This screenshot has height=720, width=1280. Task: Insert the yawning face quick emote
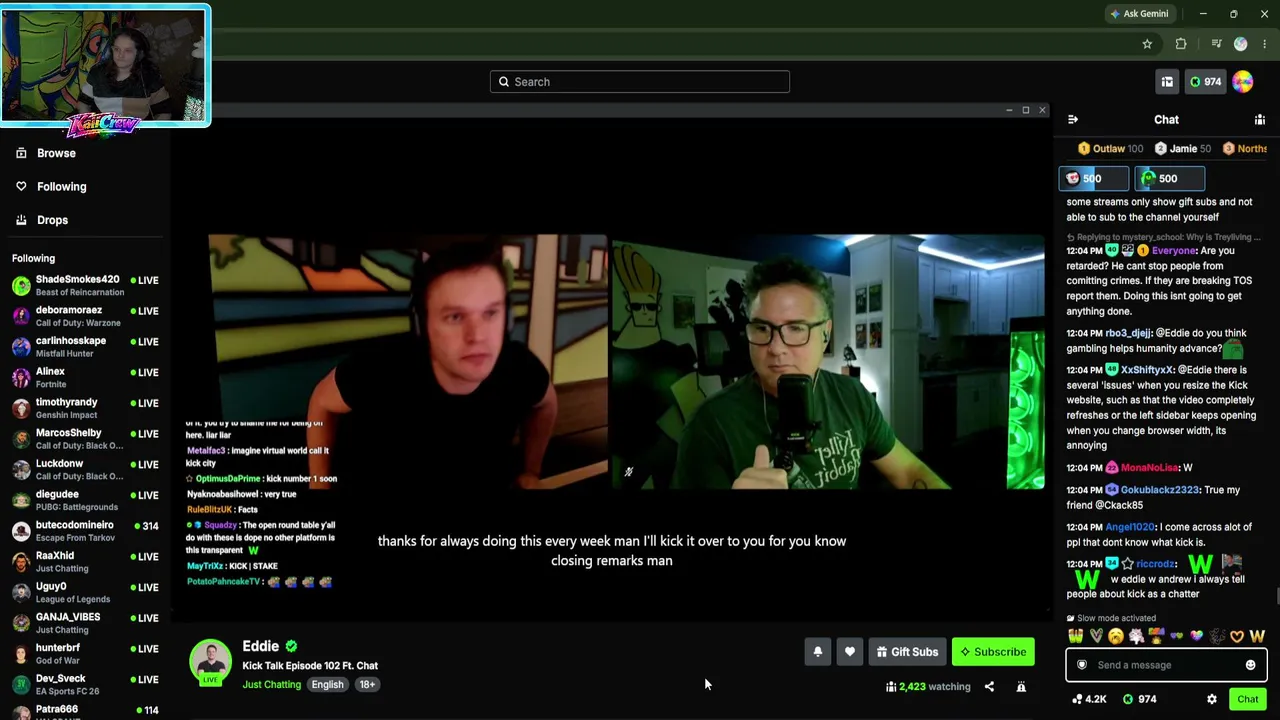1116,636
